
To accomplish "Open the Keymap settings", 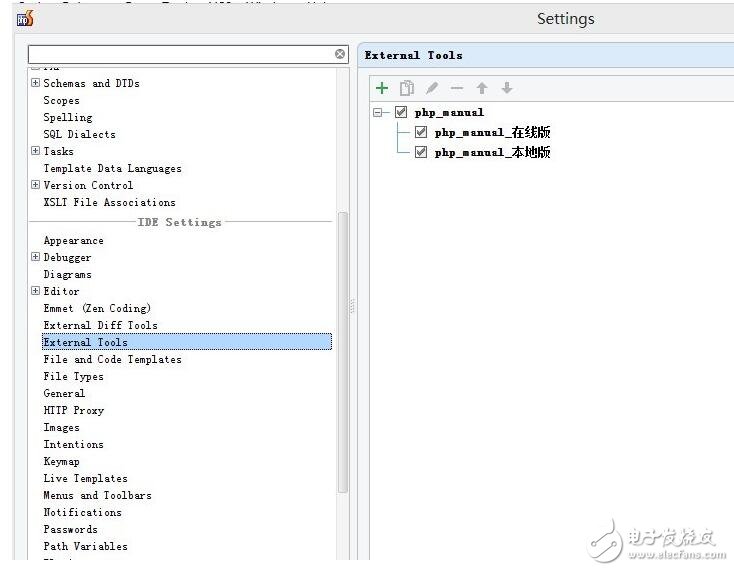I will 61,462.
